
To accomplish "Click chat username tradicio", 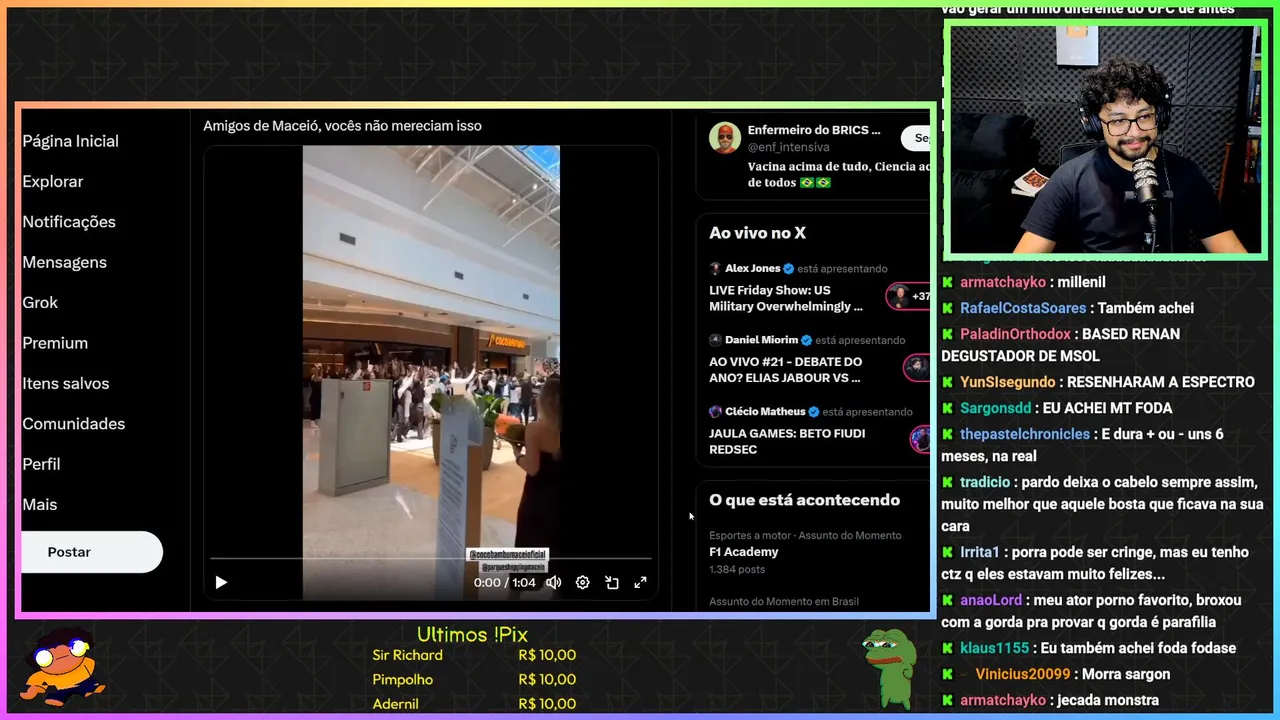I will [985, 482].
